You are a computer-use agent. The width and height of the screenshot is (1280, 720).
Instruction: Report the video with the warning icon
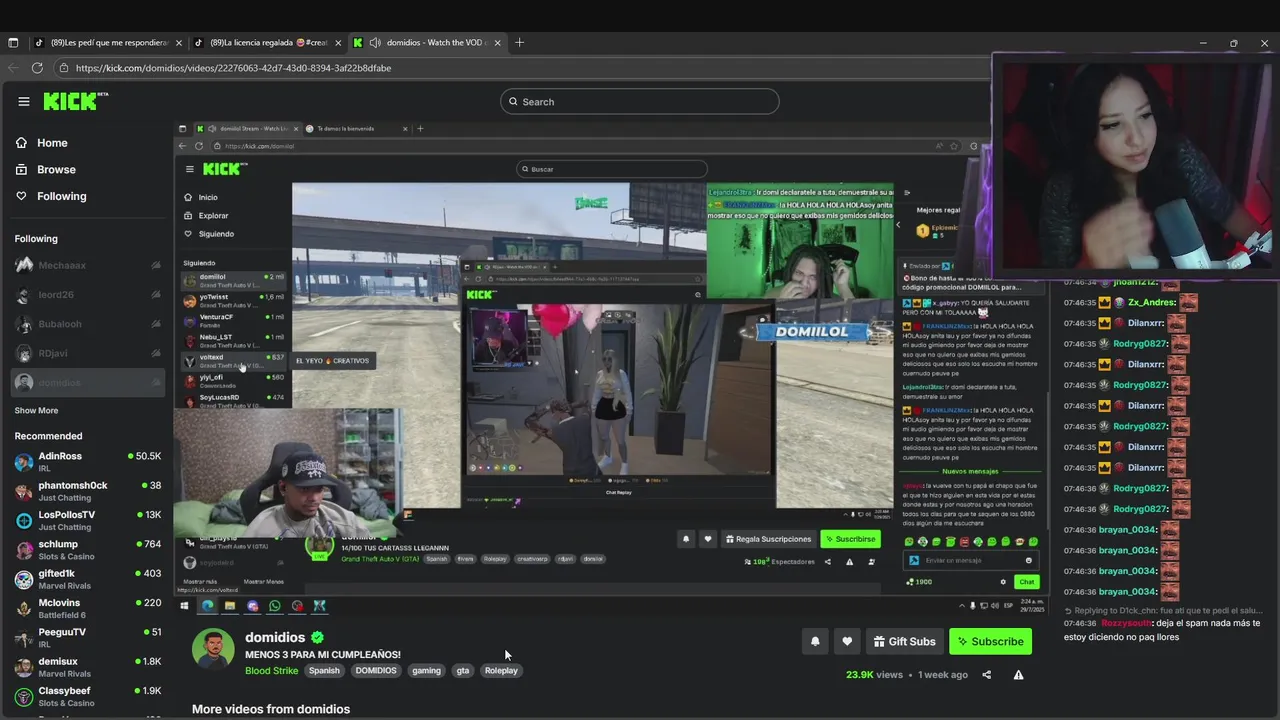click(x=1018, y=675)
